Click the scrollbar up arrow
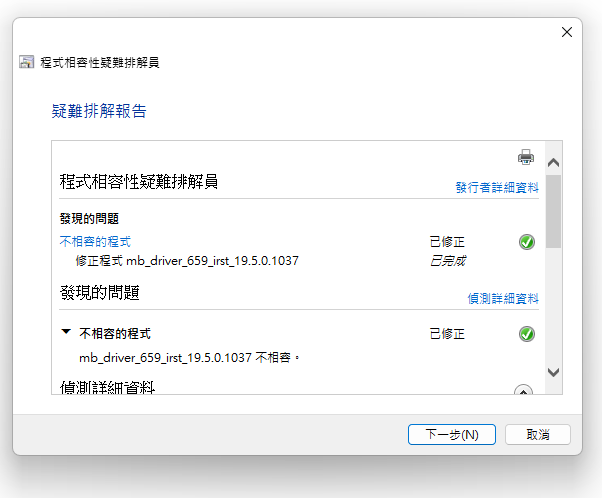Viewport: 602px width, 498px height. [x=553, y=163]
